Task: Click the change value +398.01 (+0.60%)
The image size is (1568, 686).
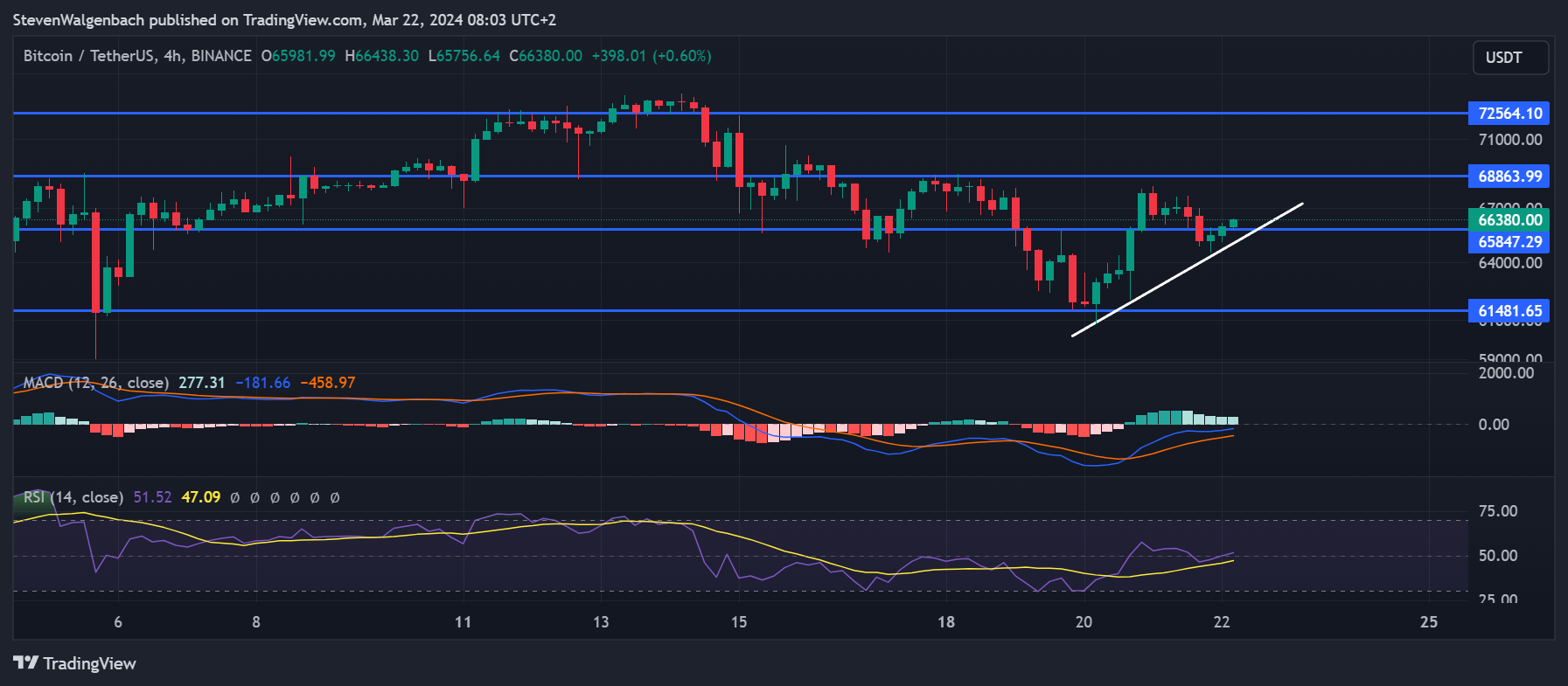Action: click(652, 56)
